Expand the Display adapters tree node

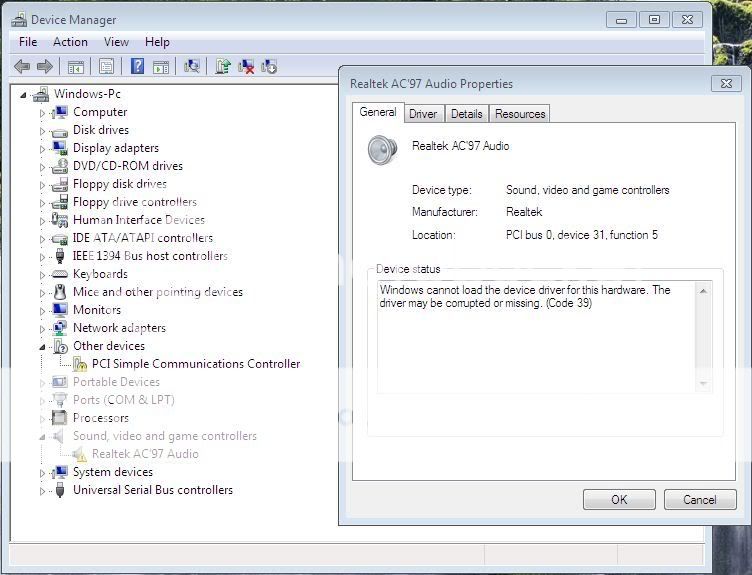(43, 148)
